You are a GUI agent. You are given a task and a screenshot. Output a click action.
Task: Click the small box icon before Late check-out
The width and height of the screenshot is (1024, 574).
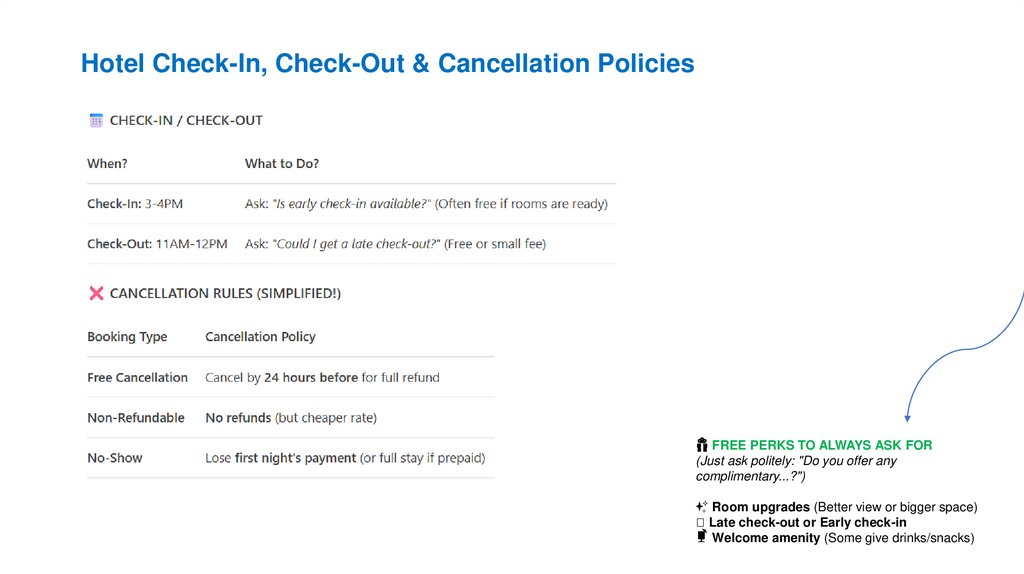700,523
